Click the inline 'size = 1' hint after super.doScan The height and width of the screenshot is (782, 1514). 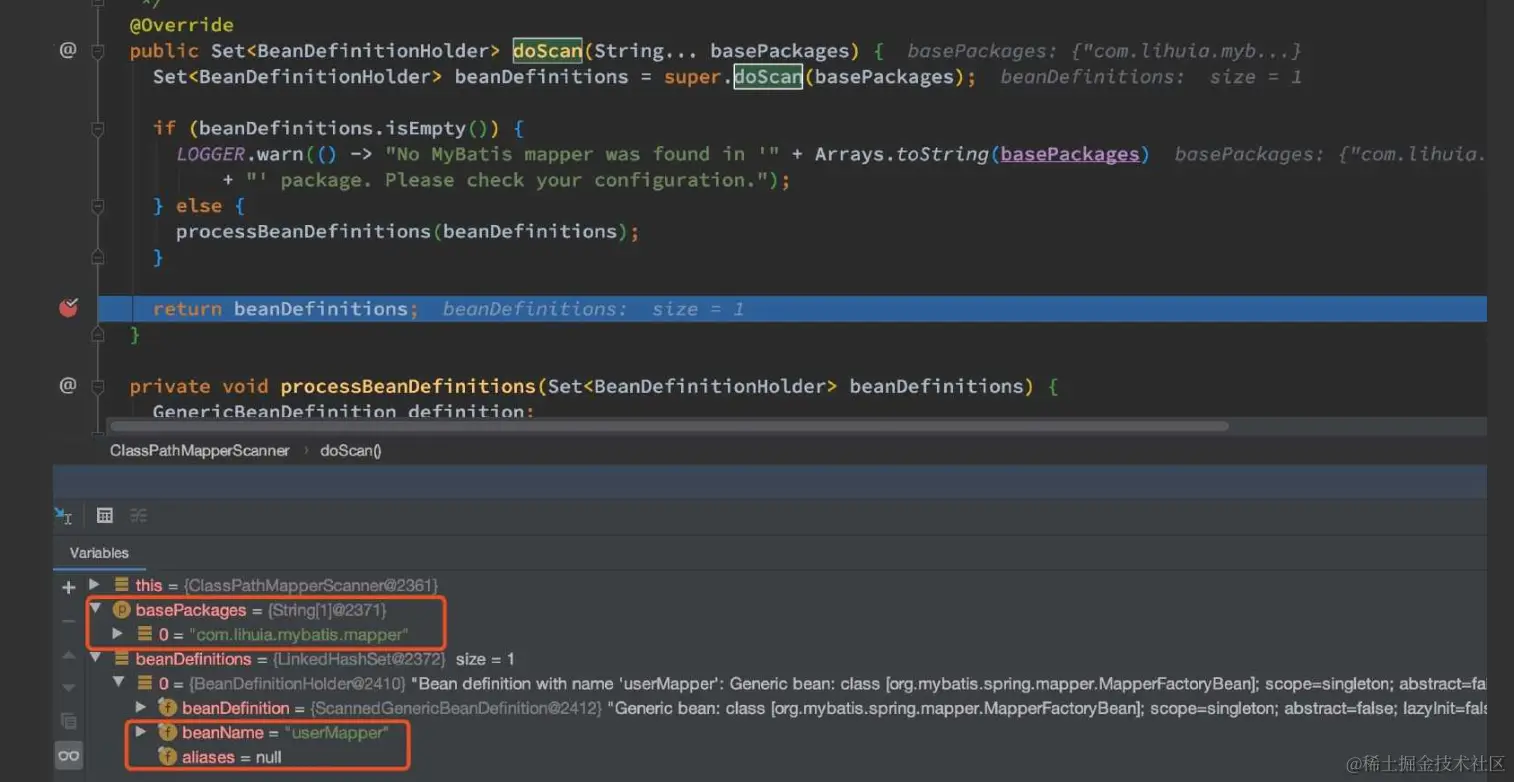coord(1255,77)
